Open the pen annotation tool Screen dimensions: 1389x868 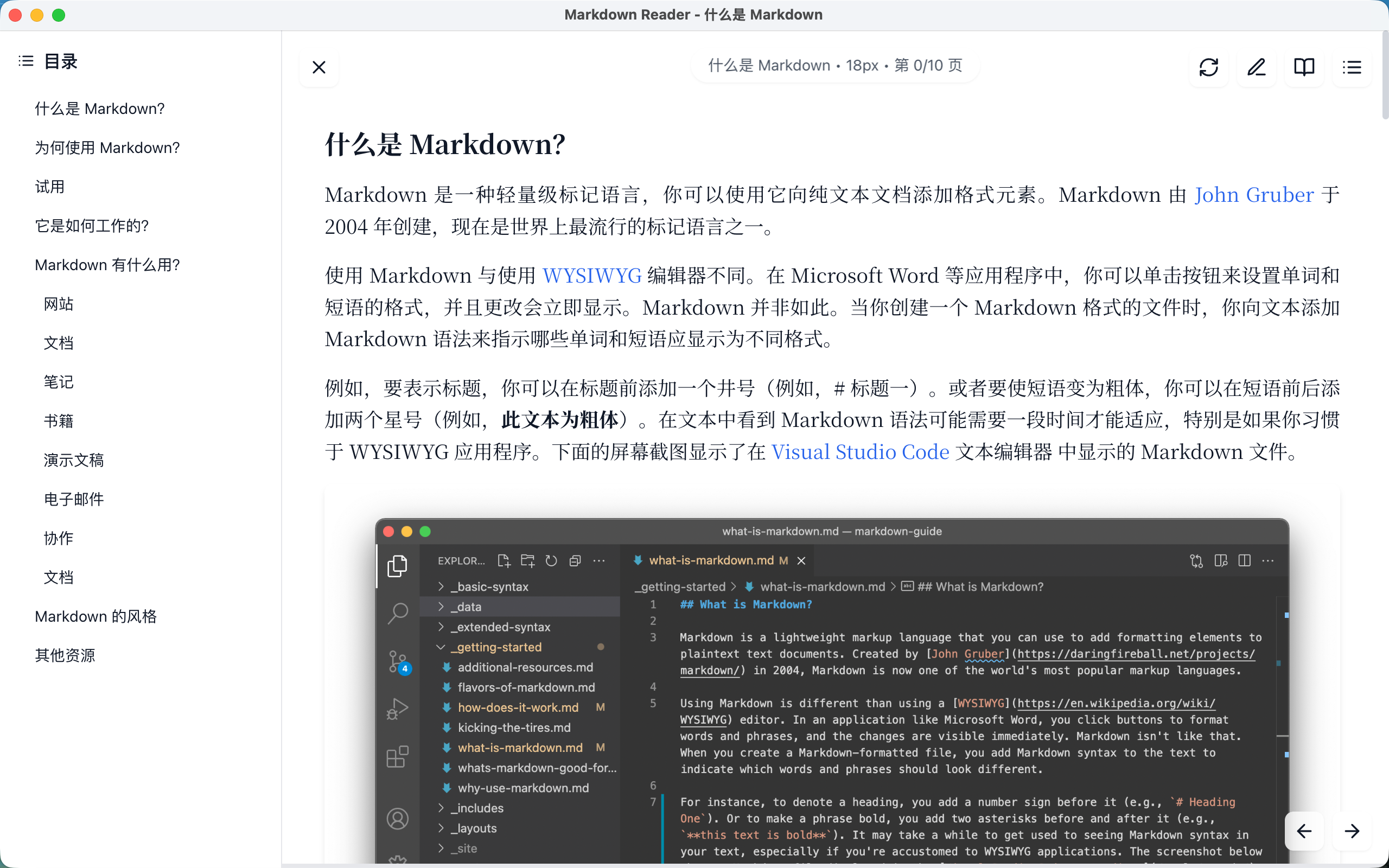click(x=1257, y=67)
